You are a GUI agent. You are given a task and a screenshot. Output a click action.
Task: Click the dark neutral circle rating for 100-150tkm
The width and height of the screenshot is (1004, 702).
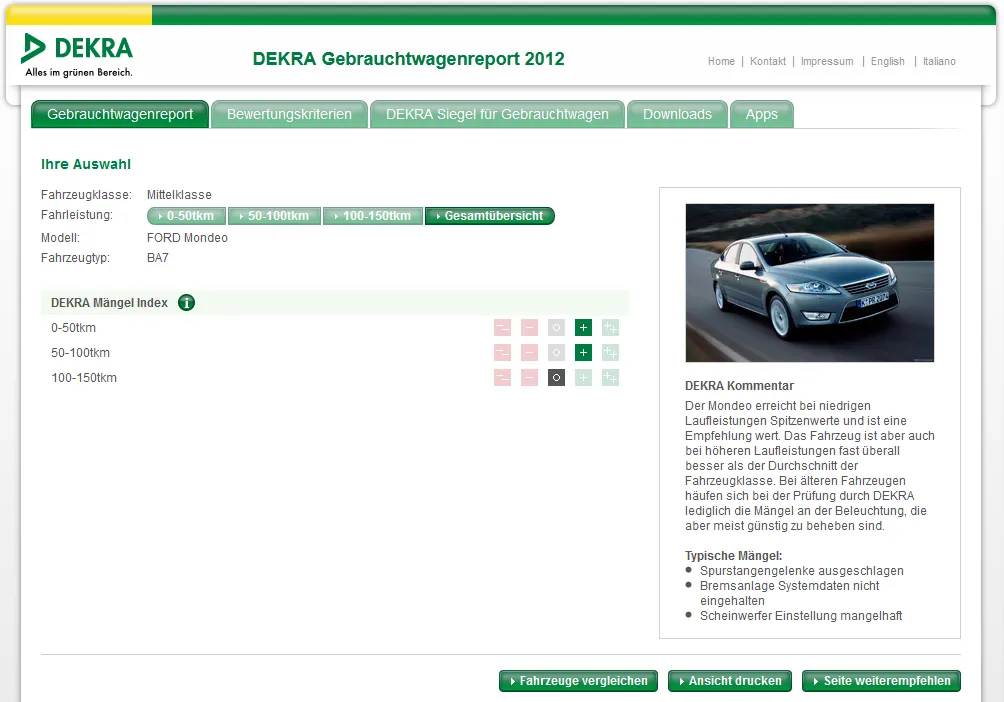pos(557,378)
